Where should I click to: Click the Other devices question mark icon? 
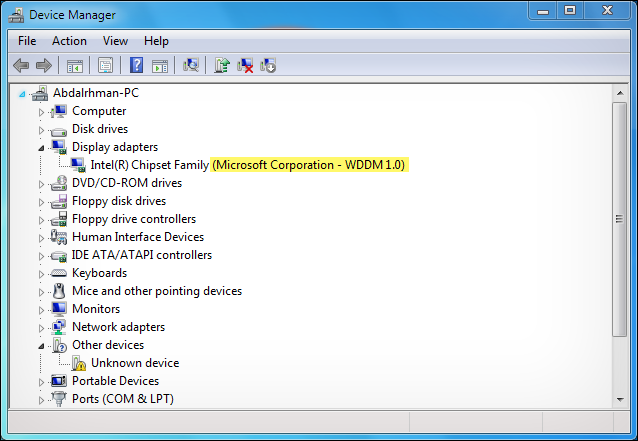59,345
